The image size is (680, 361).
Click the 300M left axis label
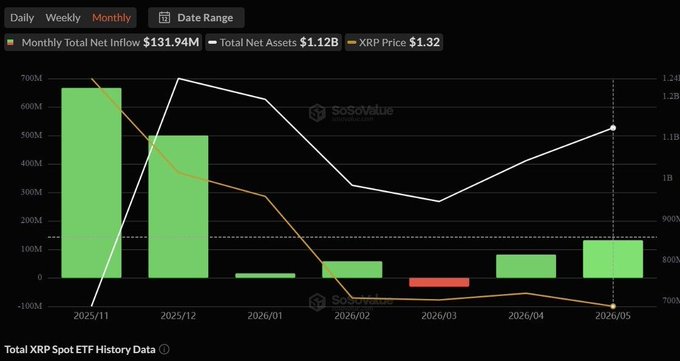31,192
